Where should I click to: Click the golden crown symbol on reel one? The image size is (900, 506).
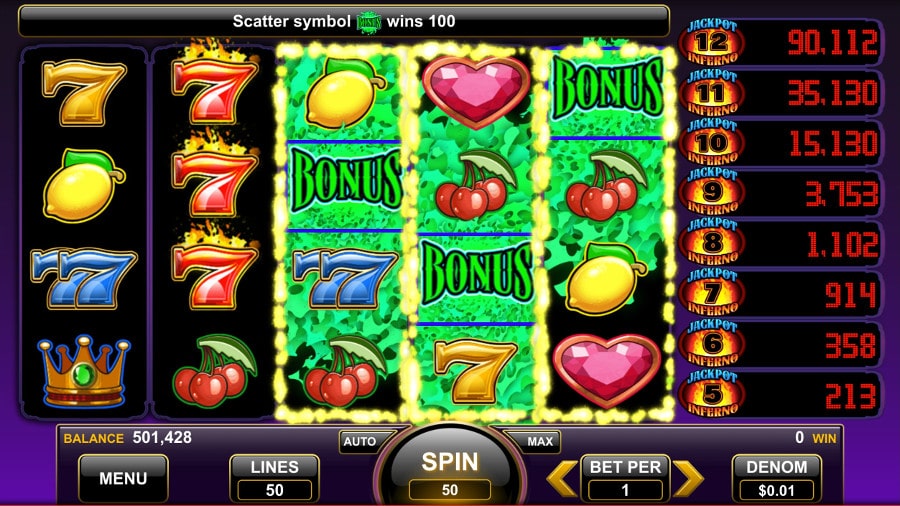[x=84, y=372]
